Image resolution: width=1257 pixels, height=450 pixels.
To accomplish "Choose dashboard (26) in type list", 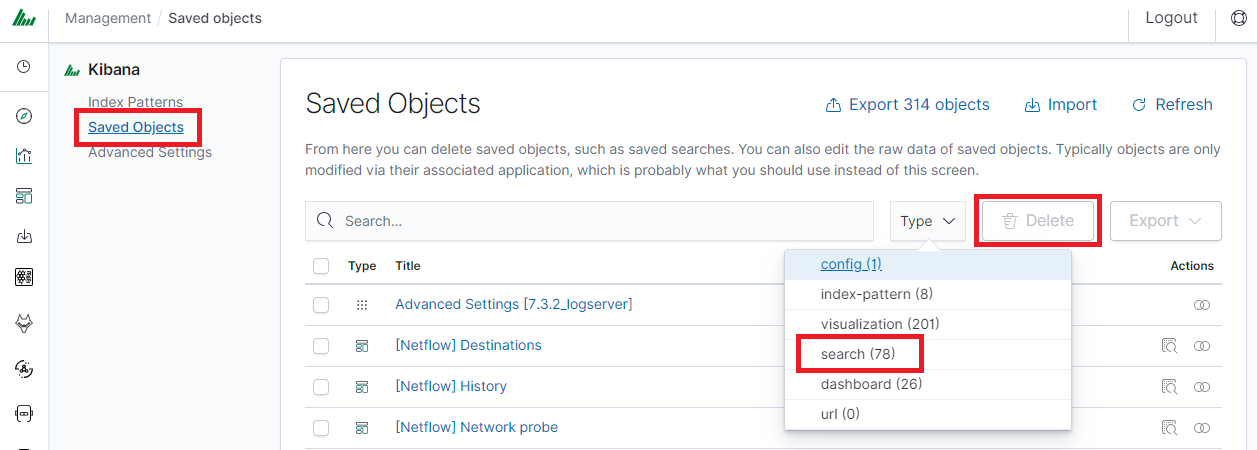I will (x=871, y=384).
